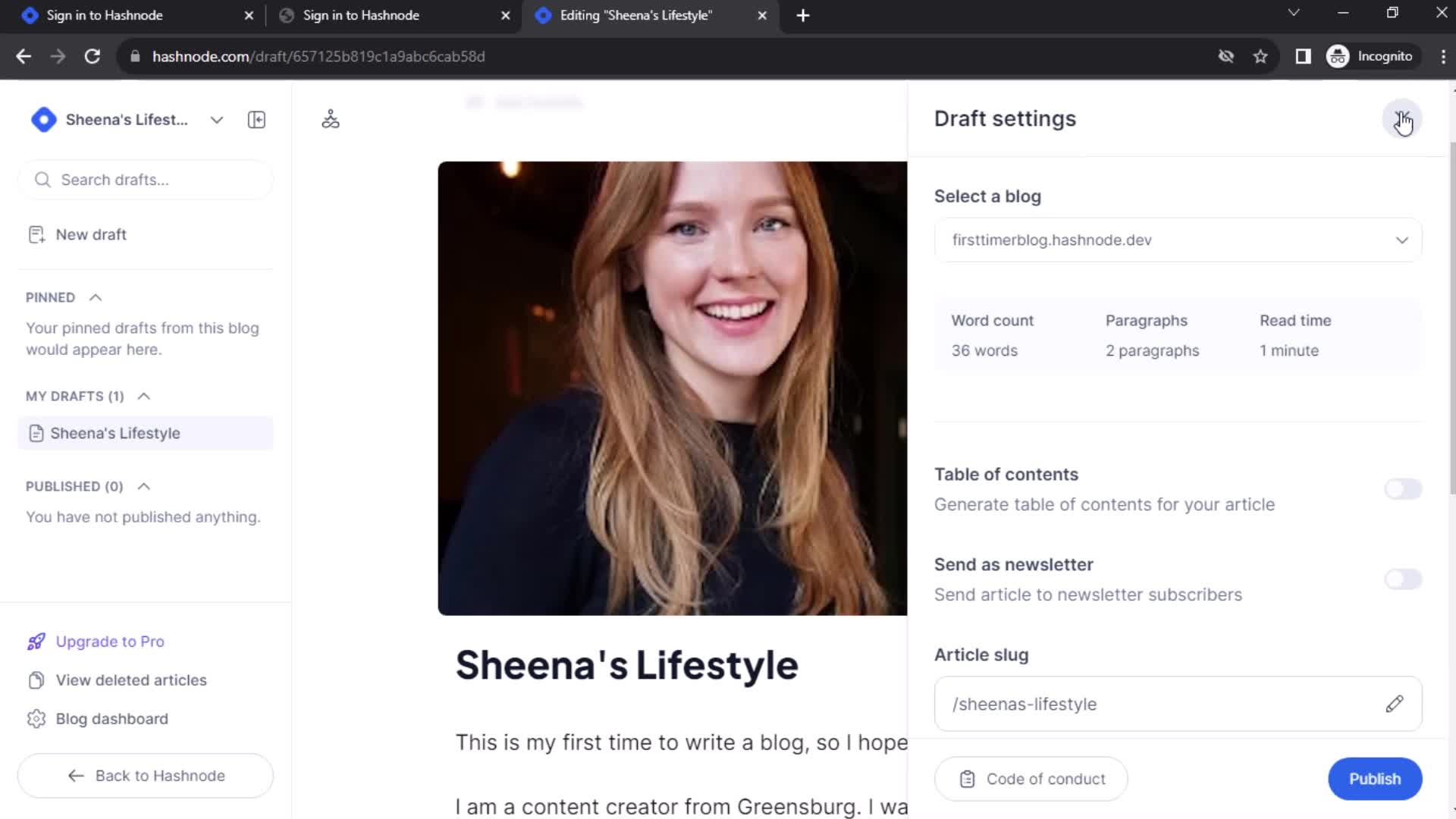Click the article cover photo
The image size is (1456, 819).
click(x=672, y=388)
